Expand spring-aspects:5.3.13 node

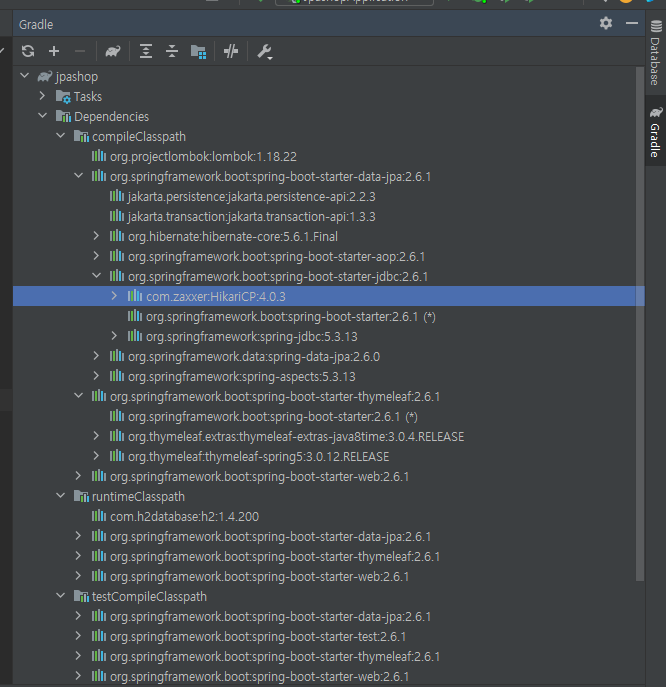tap(96, 376)
